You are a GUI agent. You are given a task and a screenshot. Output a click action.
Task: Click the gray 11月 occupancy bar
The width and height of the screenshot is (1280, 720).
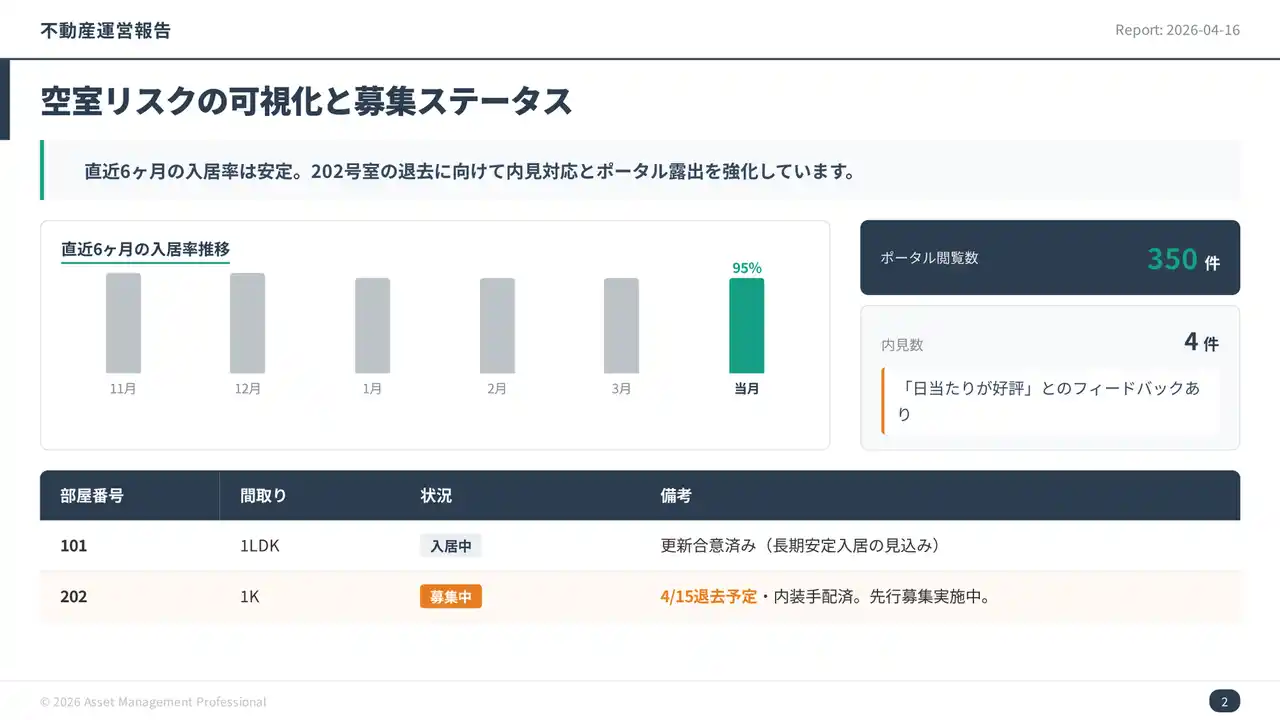pyautogui.click(x=123, y=323)
